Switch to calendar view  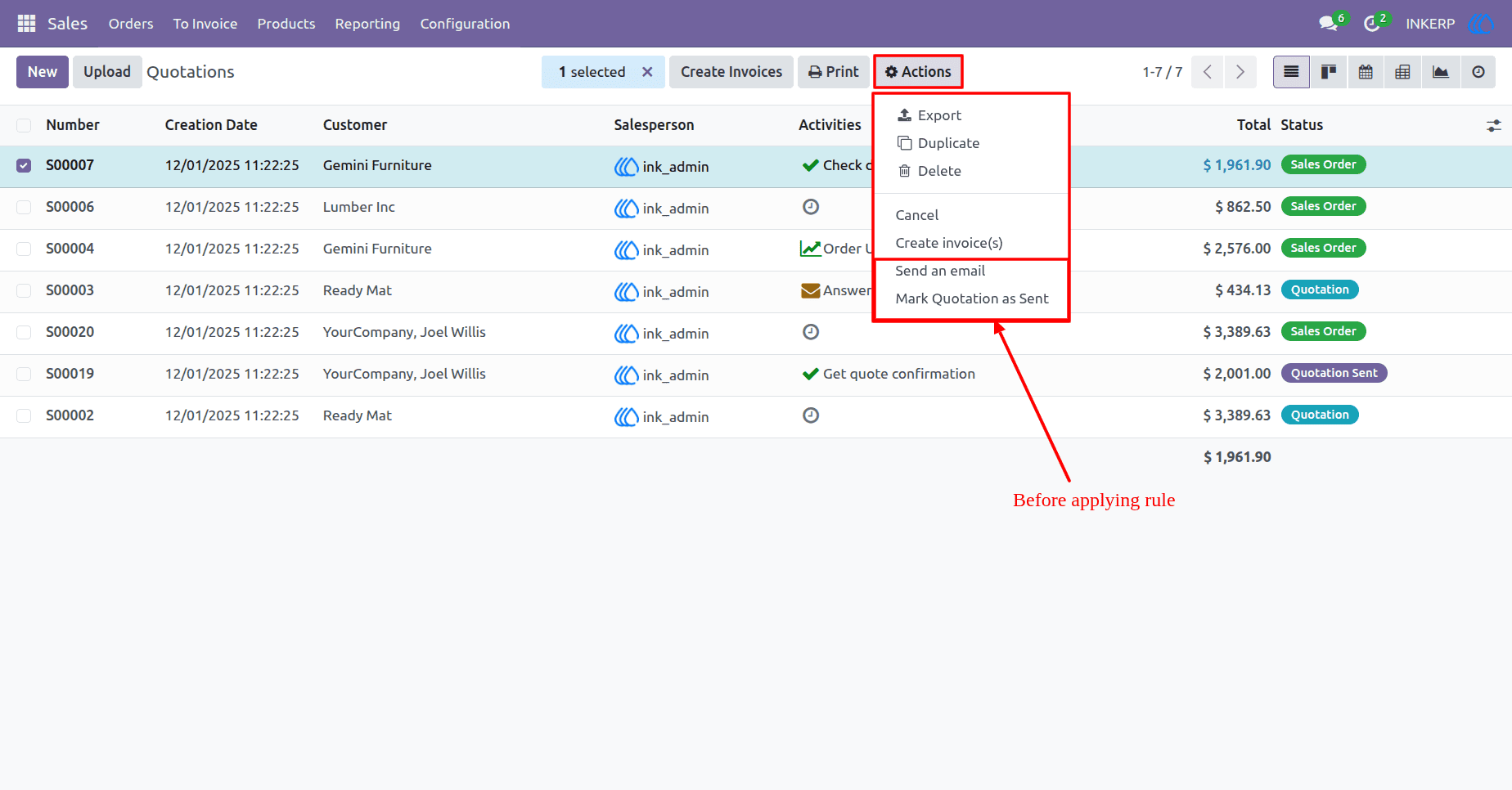click(x=1366, y=72)
